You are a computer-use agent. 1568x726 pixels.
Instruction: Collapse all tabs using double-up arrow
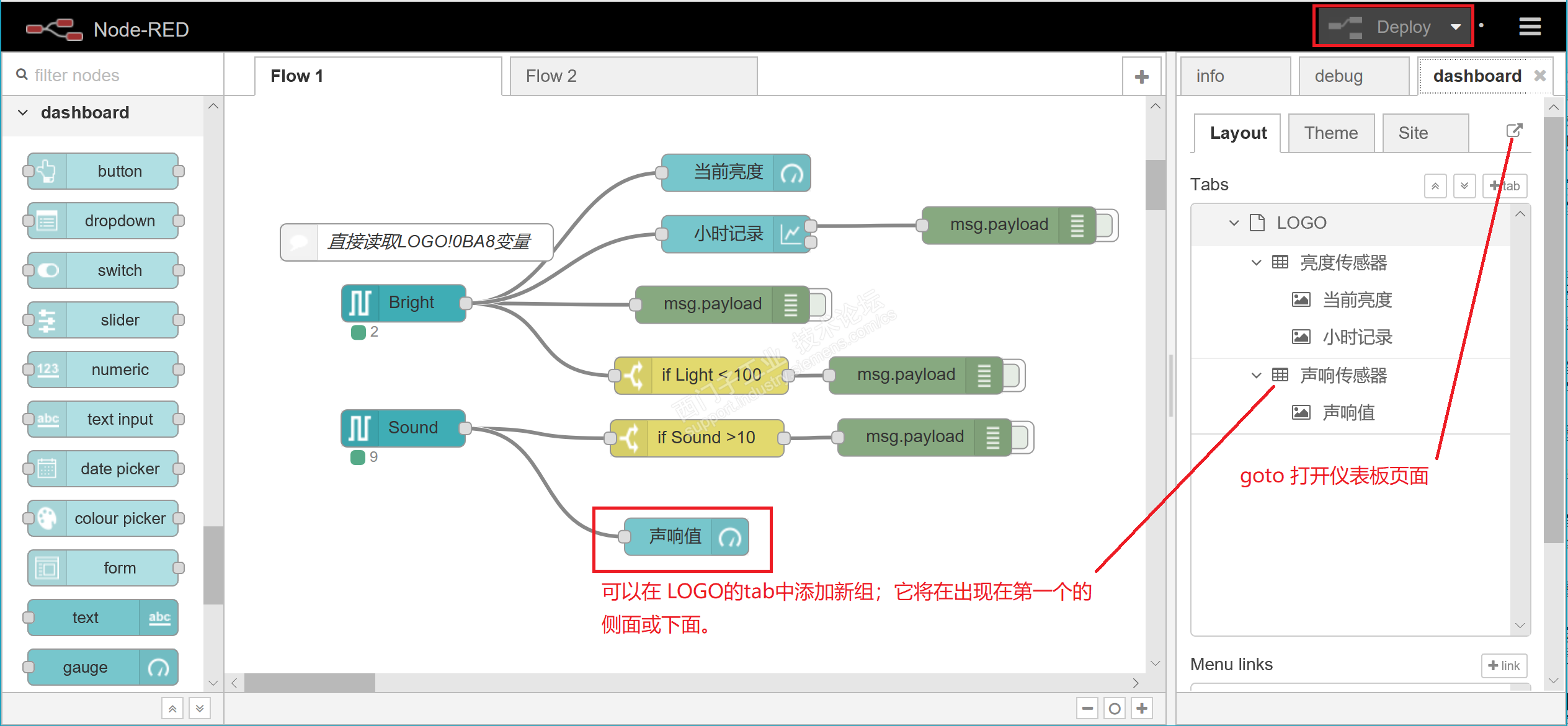[x=1435, y=186]
